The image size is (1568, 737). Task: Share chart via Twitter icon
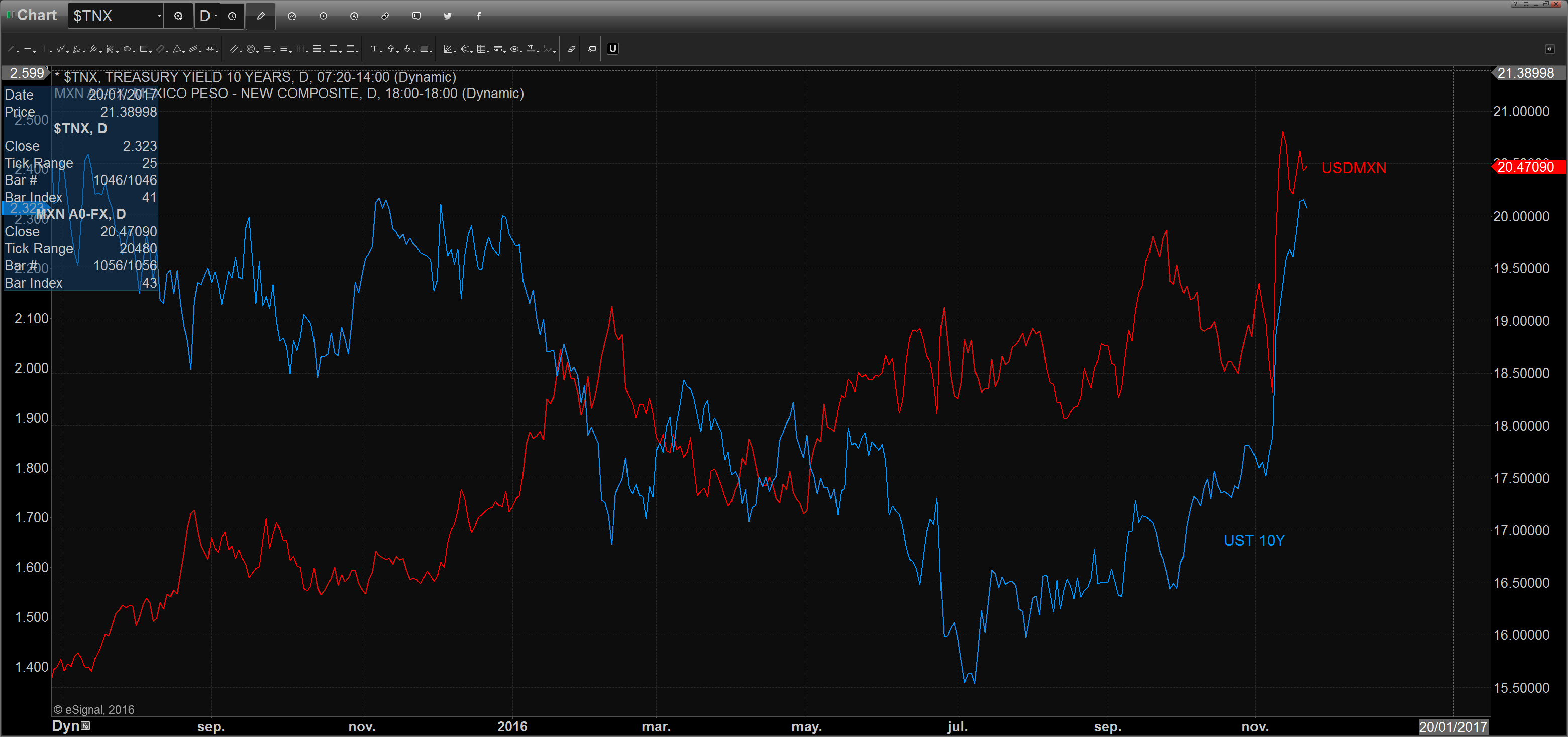tap(448, 16)
